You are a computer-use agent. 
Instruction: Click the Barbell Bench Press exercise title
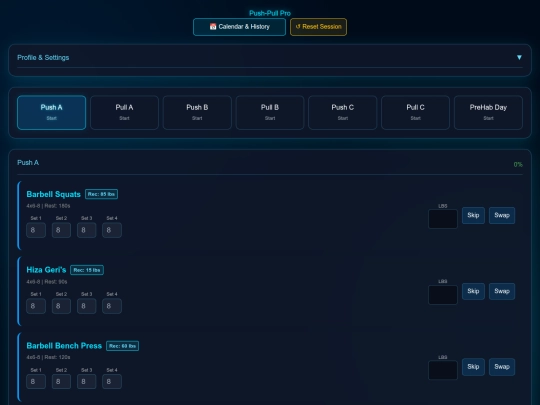(64, 346)
